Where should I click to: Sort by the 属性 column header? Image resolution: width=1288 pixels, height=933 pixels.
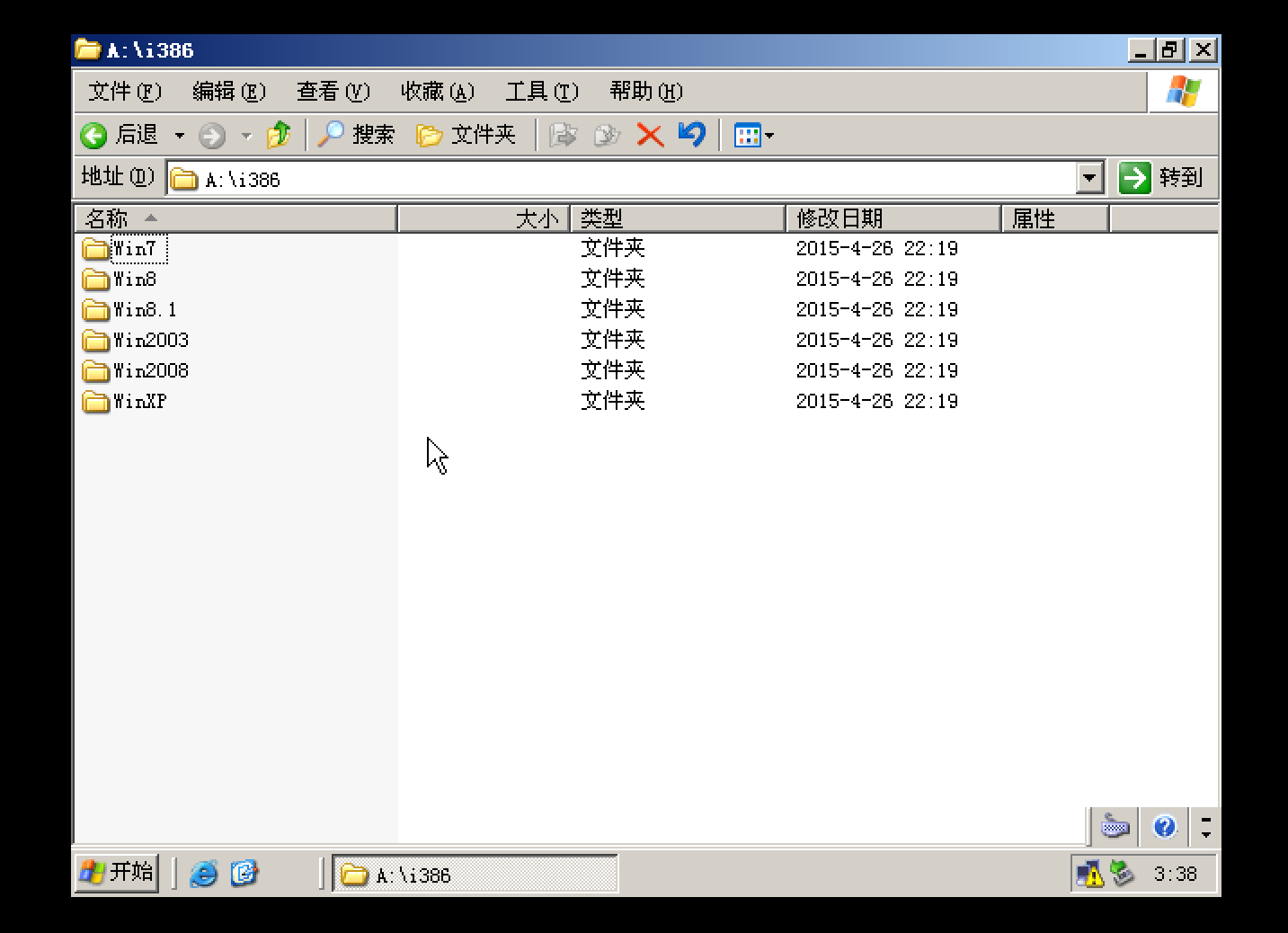(x=1055, y=218)
